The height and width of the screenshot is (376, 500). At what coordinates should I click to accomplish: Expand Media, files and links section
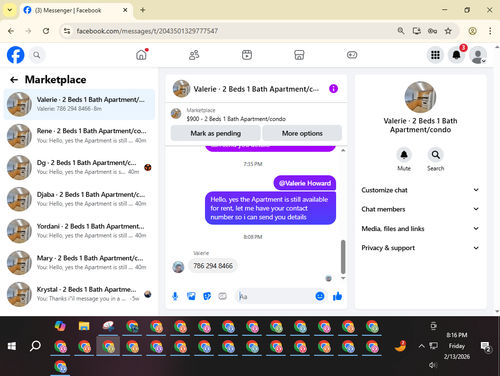point(420,229)
